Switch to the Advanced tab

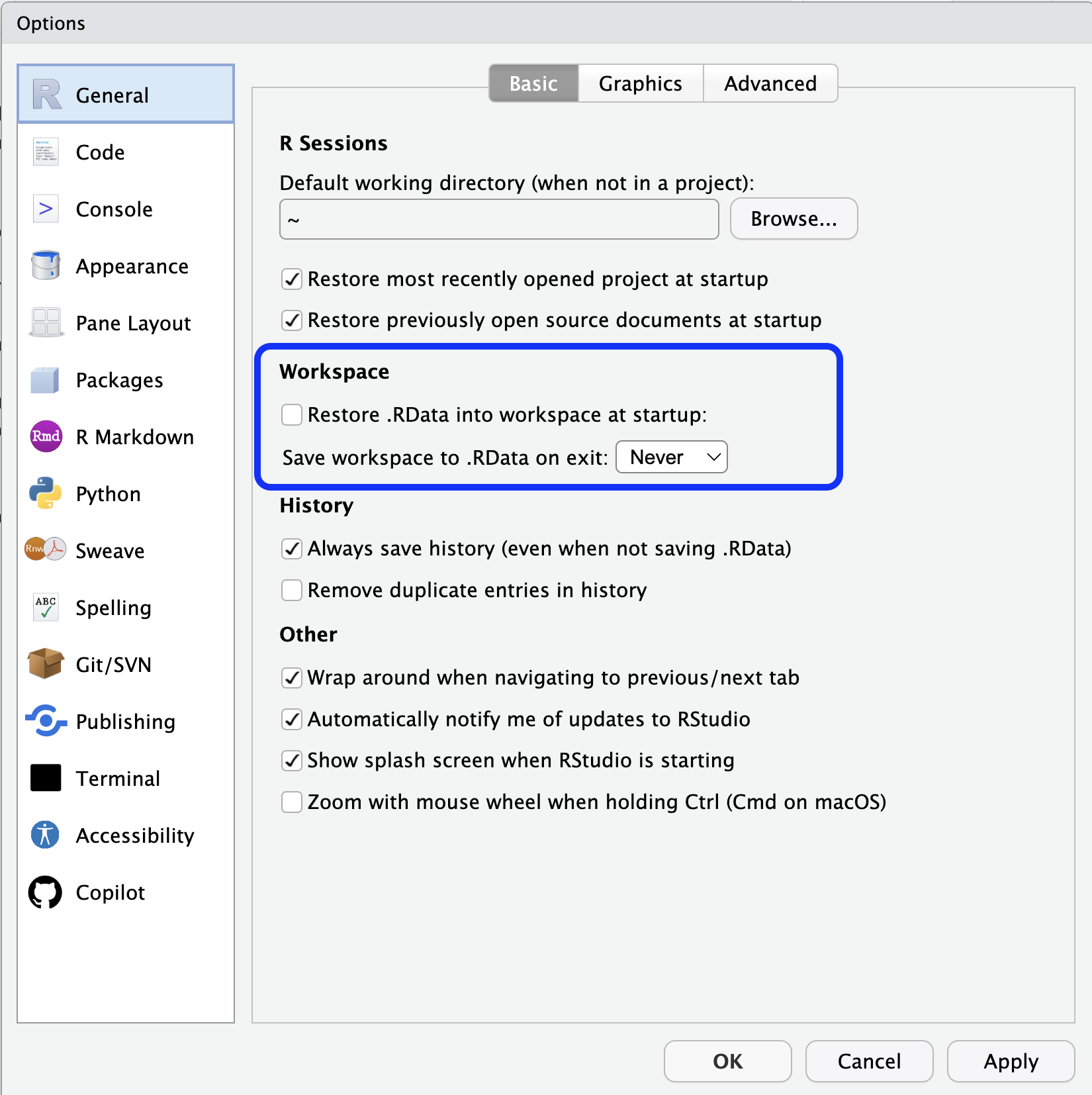[x=770, y=83]
